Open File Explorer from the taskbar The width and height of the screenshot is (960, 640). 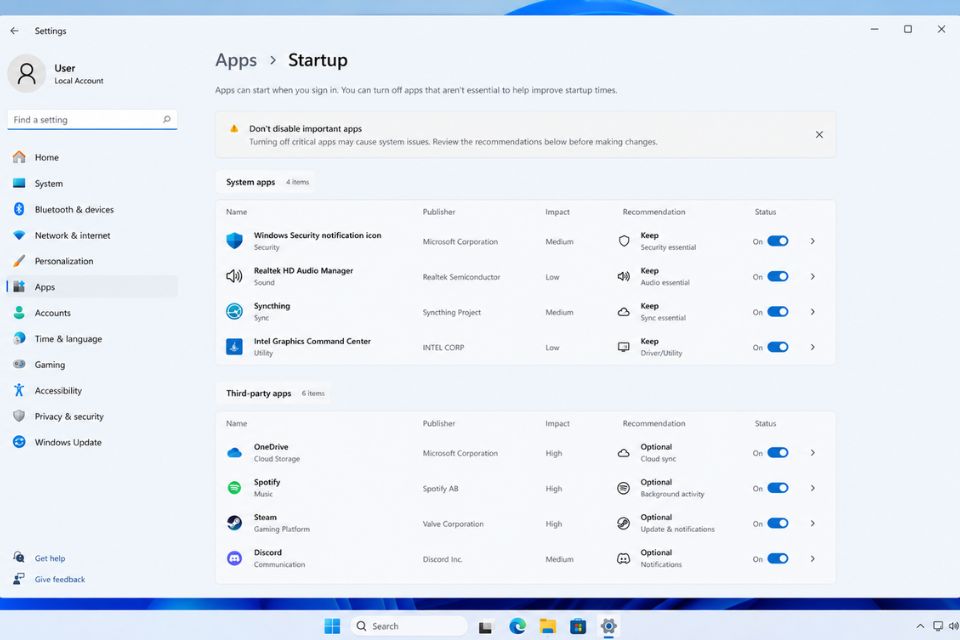pos(547,626)
